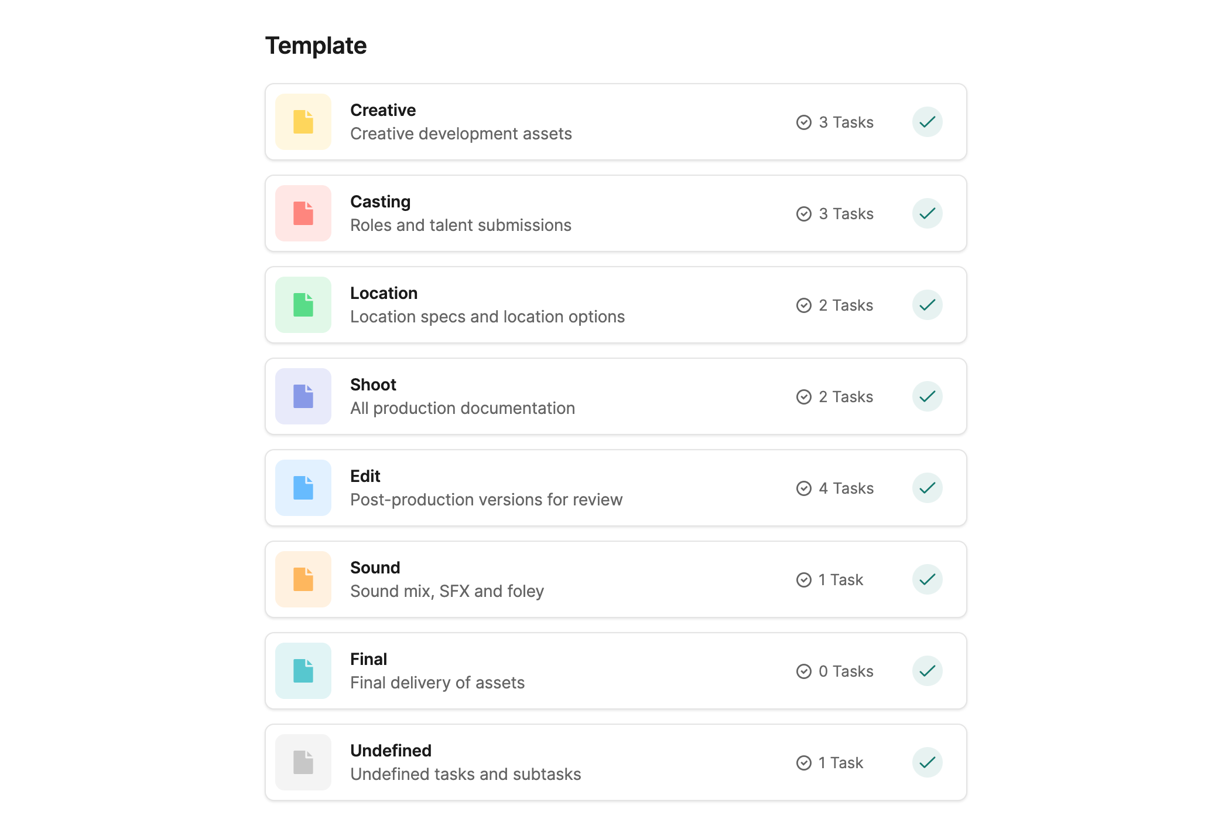The height and width of the screenshot is (833, 1232).
Task: Click the yellow Creative file icon
Action: pos(303,122)
